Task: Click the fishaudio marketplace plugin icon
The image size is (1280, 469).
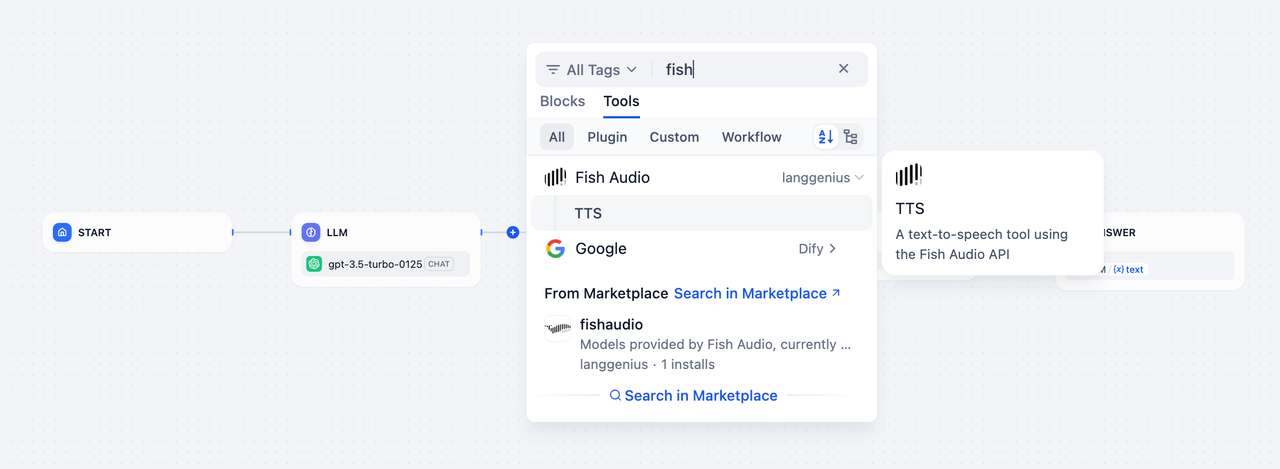Action: [557, 328]
